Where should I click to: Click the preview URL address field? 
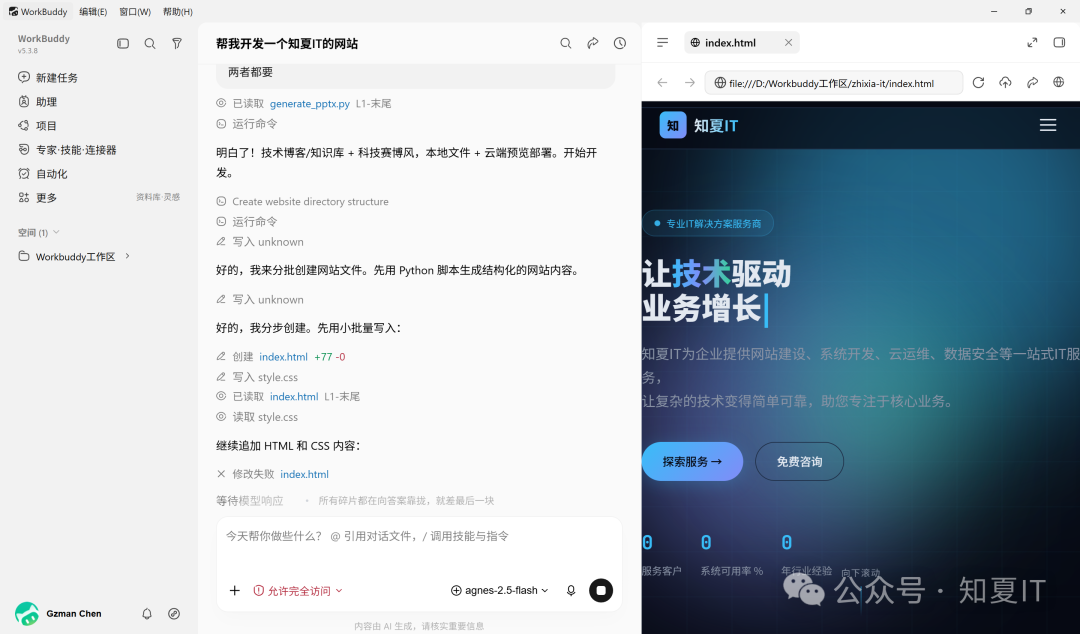point(834,83)
